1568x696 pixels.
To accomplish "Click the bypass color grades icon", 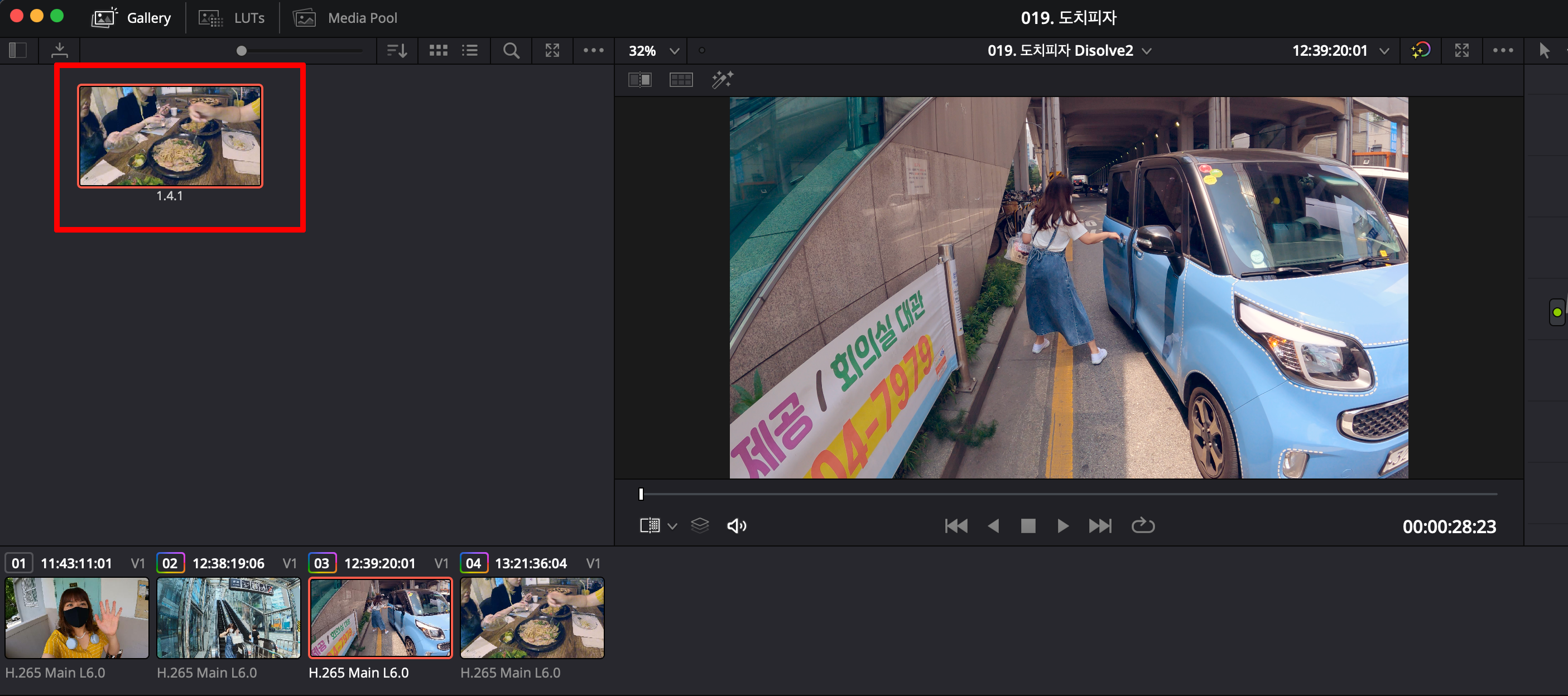I will 1420,51.
